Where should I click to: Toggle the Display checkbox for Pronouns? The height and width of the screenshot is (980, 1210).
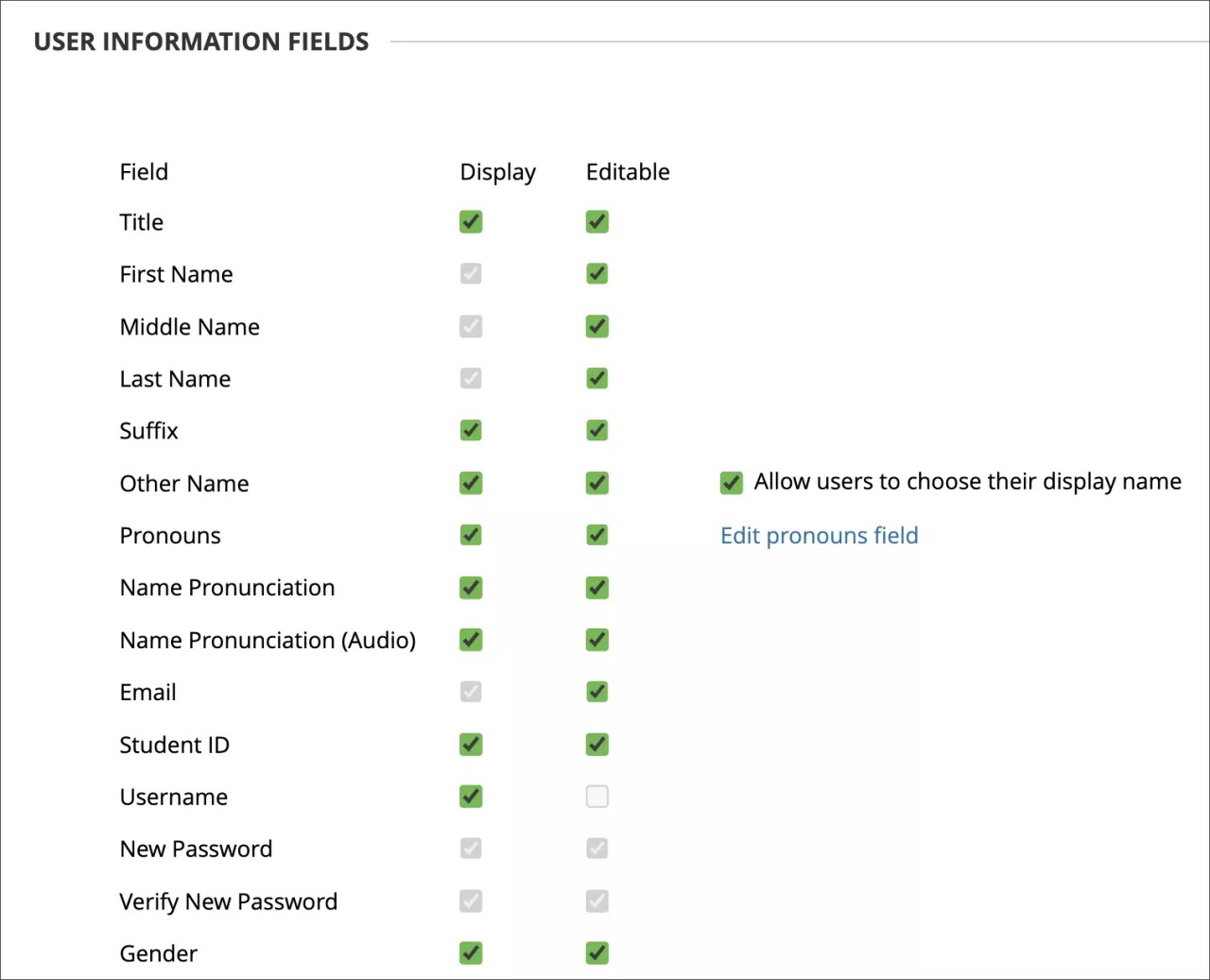coord(471,535)
